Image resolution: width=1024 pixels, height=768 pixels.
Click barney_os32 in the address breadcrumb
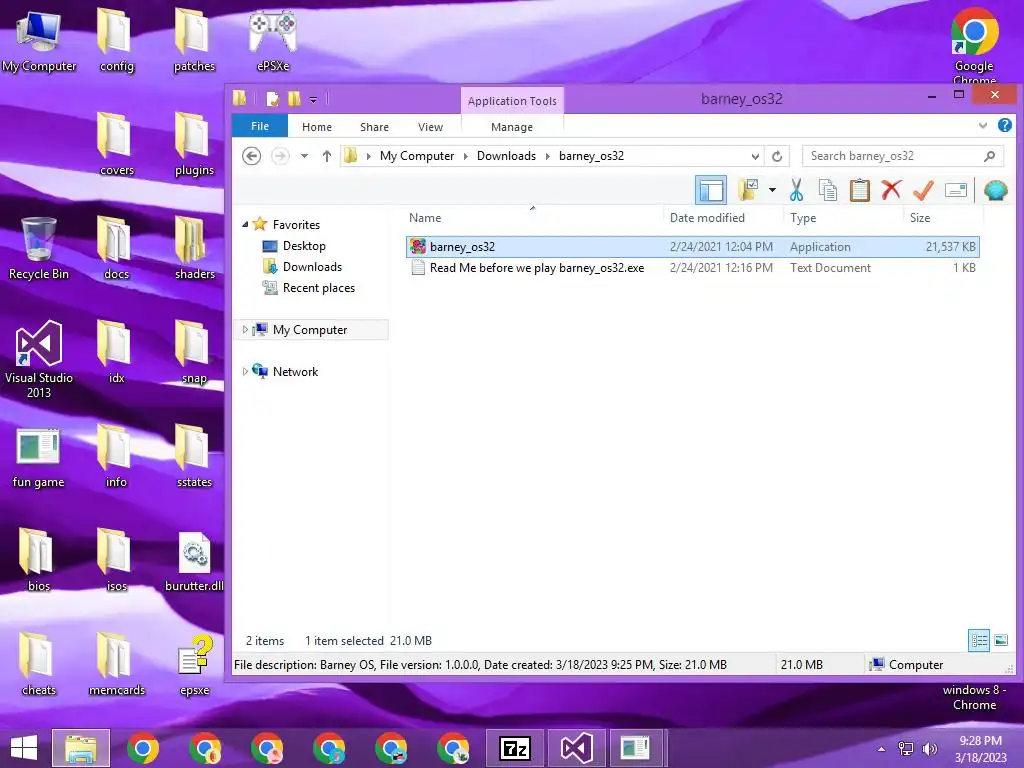[591, 156]
